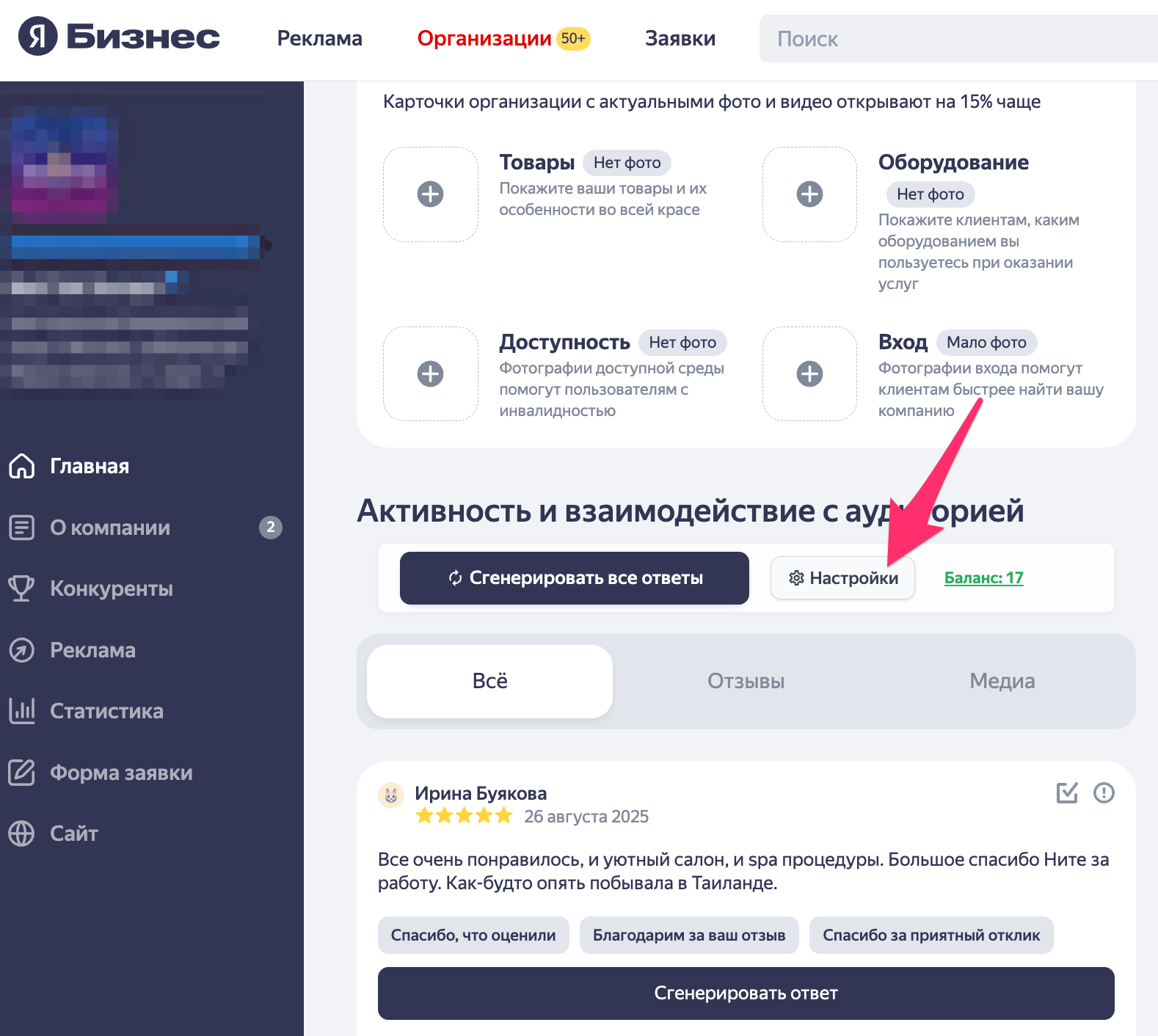The height and width of the screenshot is (1036, 1158).
Task: Switch to the Отзывы tab
Action: click(746, 681)
